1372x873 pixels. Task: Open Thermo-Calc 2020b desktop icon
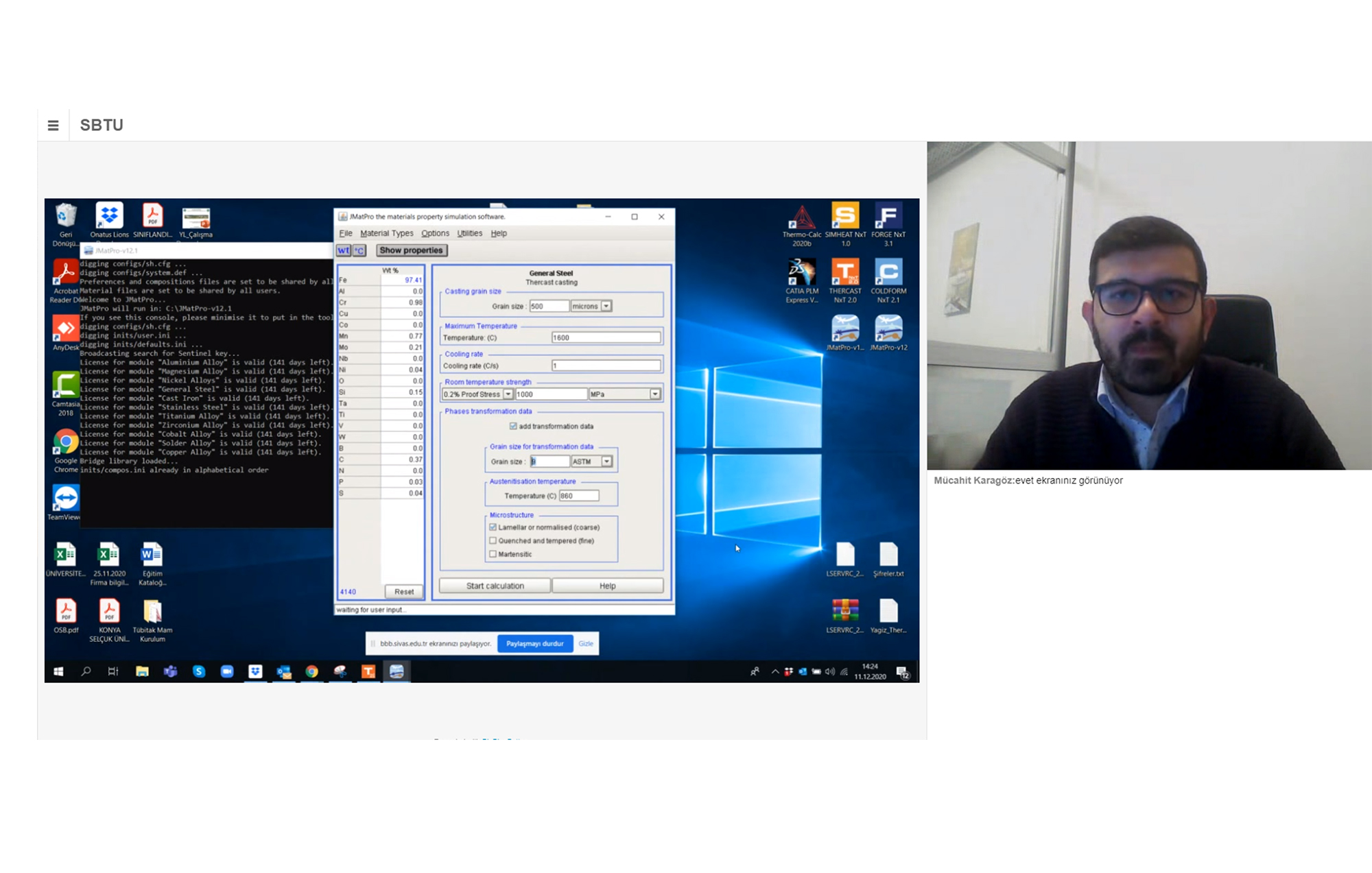[x=801, y=226]
